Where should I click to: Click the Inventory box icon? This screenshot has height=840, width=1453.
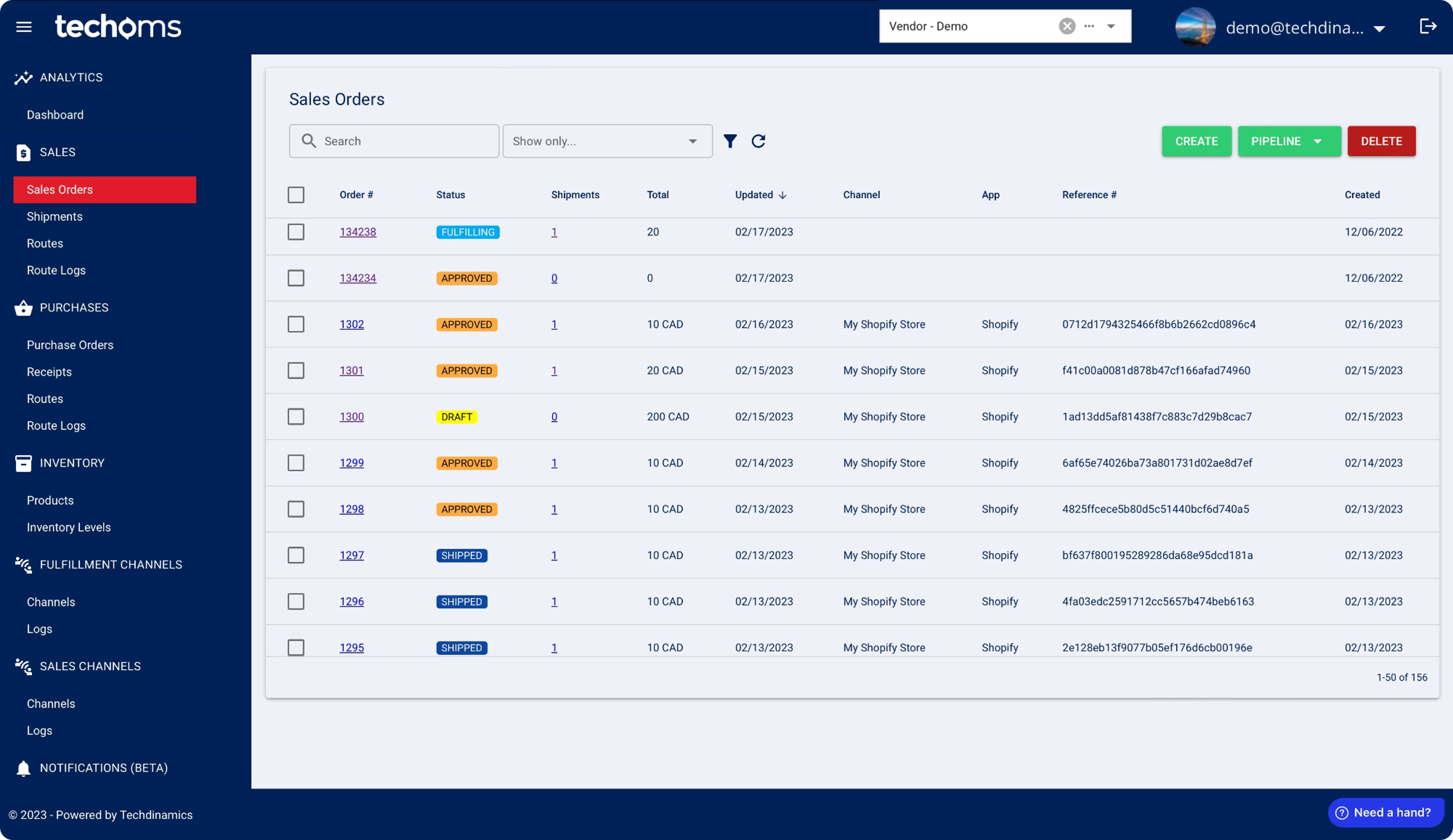pyautogui.click(x=23, y=463)
